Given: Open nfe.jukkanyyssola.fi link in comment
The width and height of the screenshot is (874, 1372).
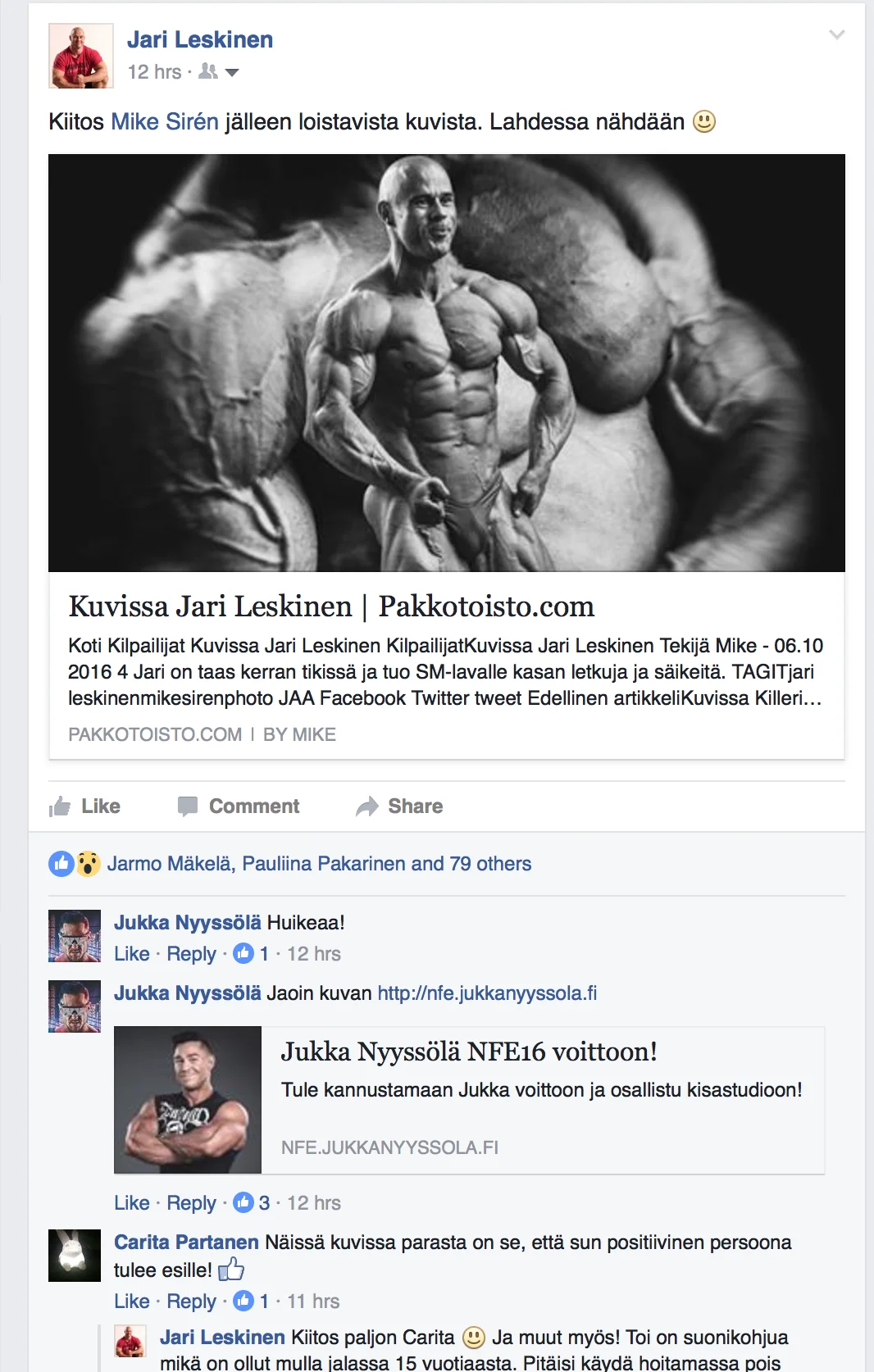Looking at the screenshot, I should [x=487, y=993].
